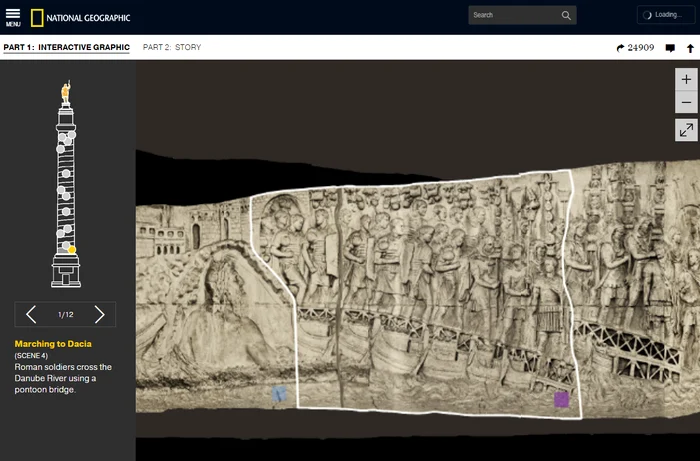
Task: Click the National Geographic logo
Action: pyautogui.click(x=80, y=18)
